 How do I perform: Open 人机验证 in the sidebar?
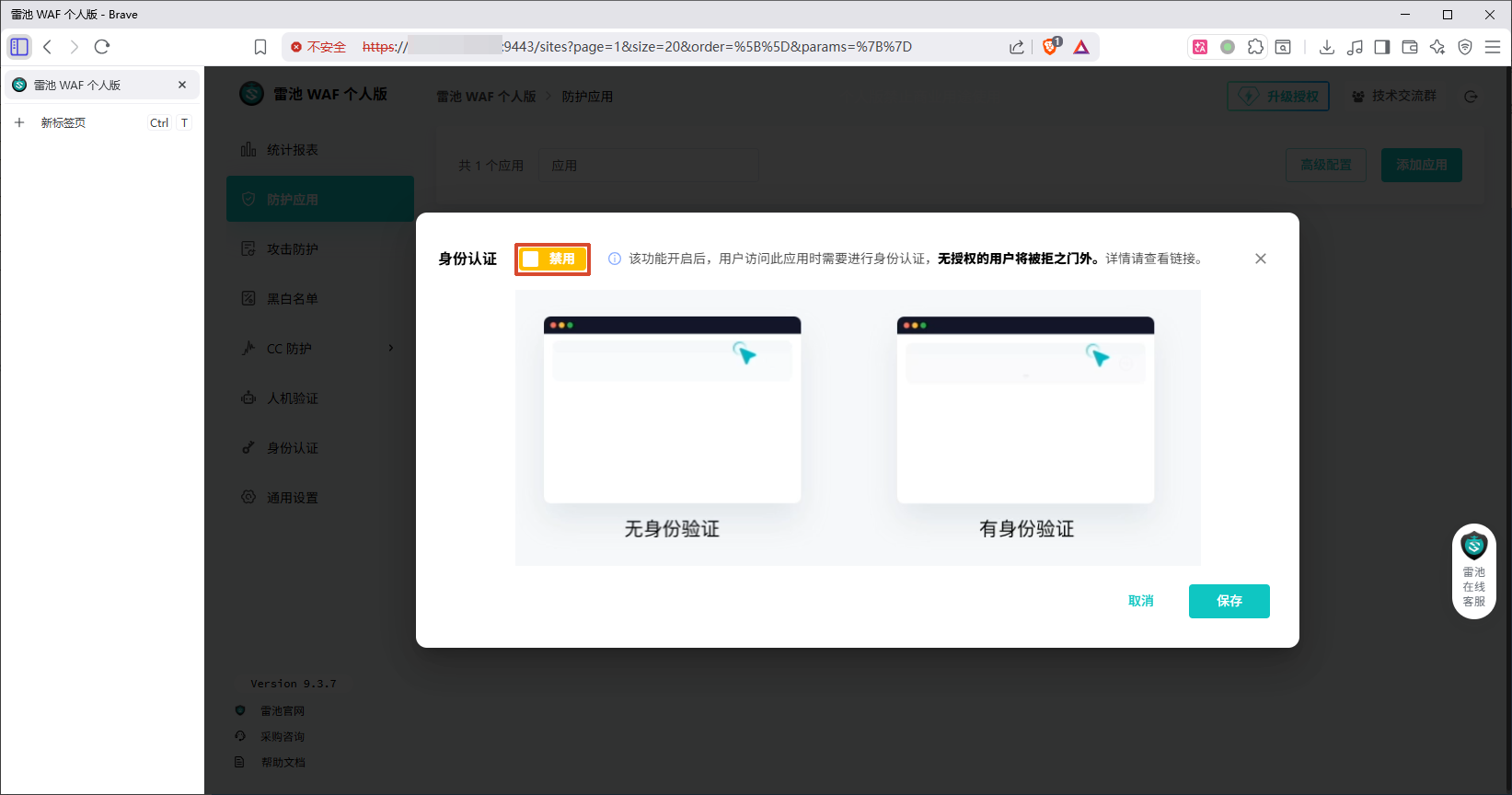[x=320, y=398]
